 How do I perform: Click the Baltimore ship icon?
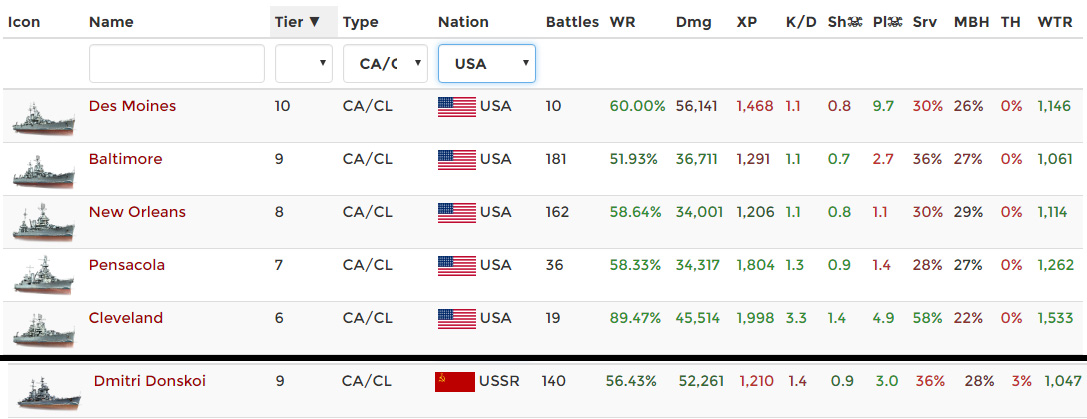point(43,169)
